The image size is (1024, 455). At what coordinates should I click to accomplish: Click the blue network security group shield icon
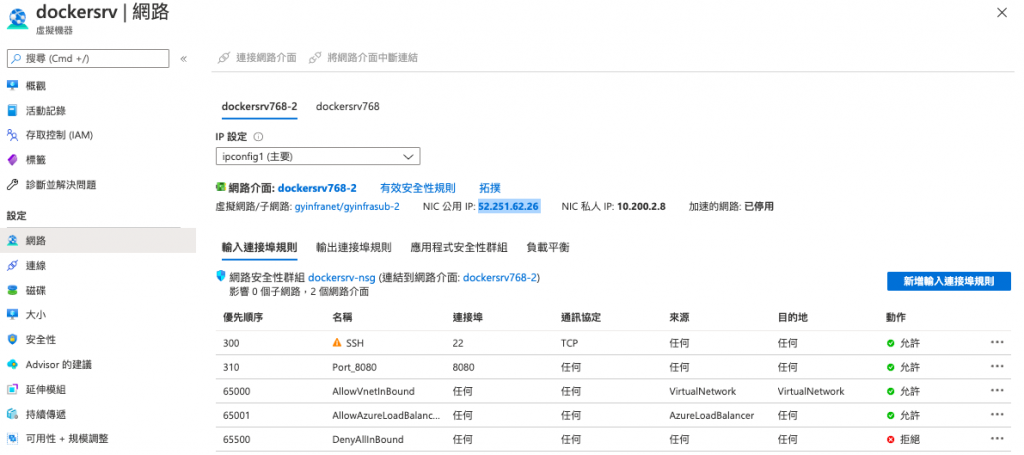[x=221, y=276]
